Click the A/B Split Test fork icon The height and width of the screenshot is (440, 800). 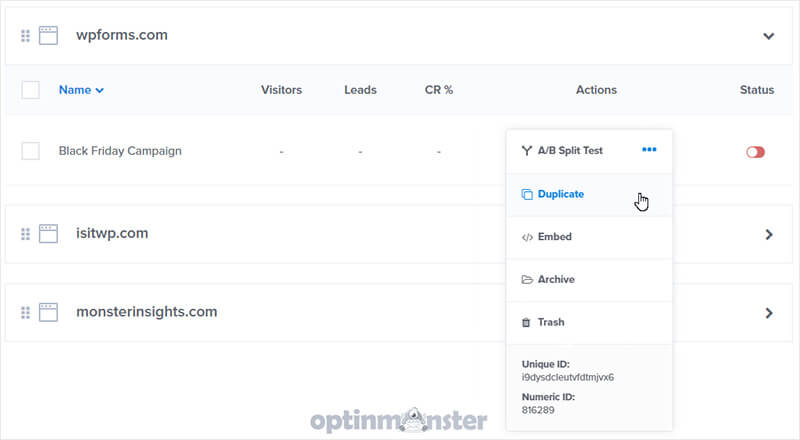(x=527, y=151)
